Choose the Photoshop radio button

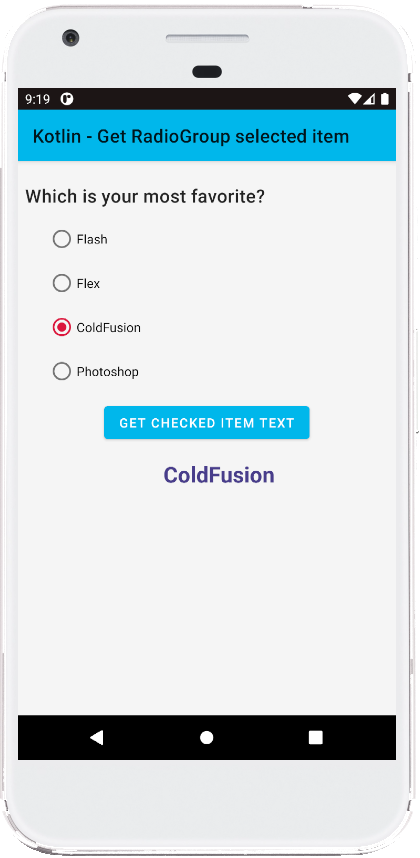(x=62, y=372)
